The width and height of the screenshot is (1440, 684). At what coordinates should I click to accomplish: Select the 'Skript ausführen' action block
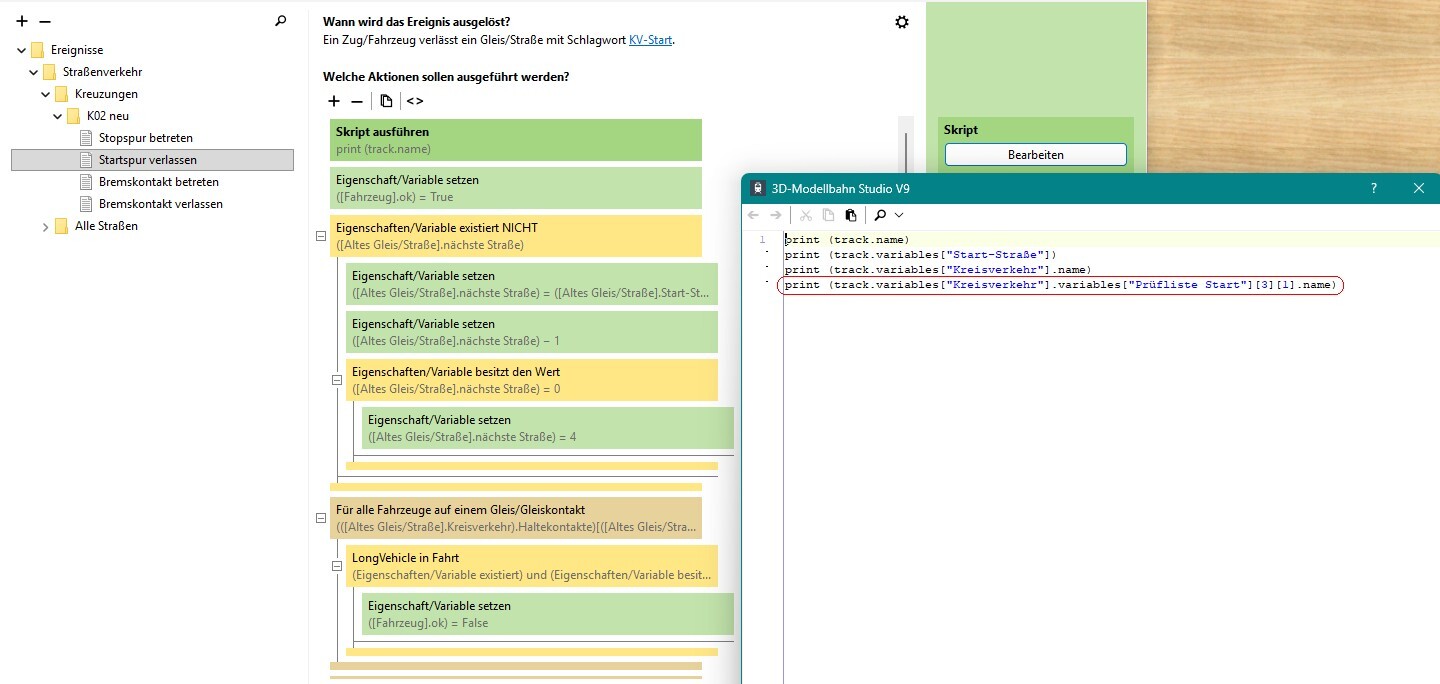515,140
